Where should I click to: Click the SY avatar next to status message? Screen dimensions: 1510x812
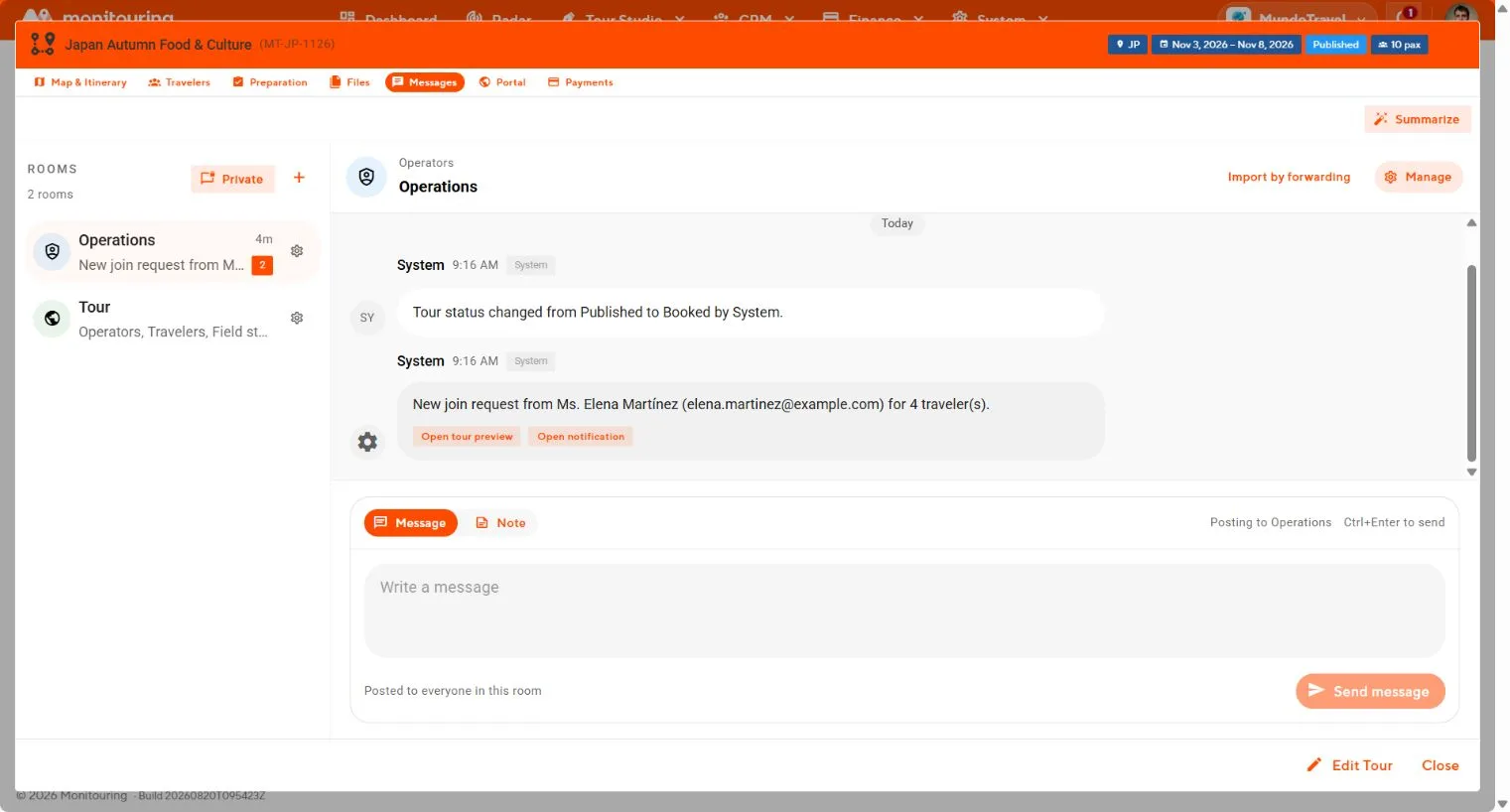tap(367, 318)
